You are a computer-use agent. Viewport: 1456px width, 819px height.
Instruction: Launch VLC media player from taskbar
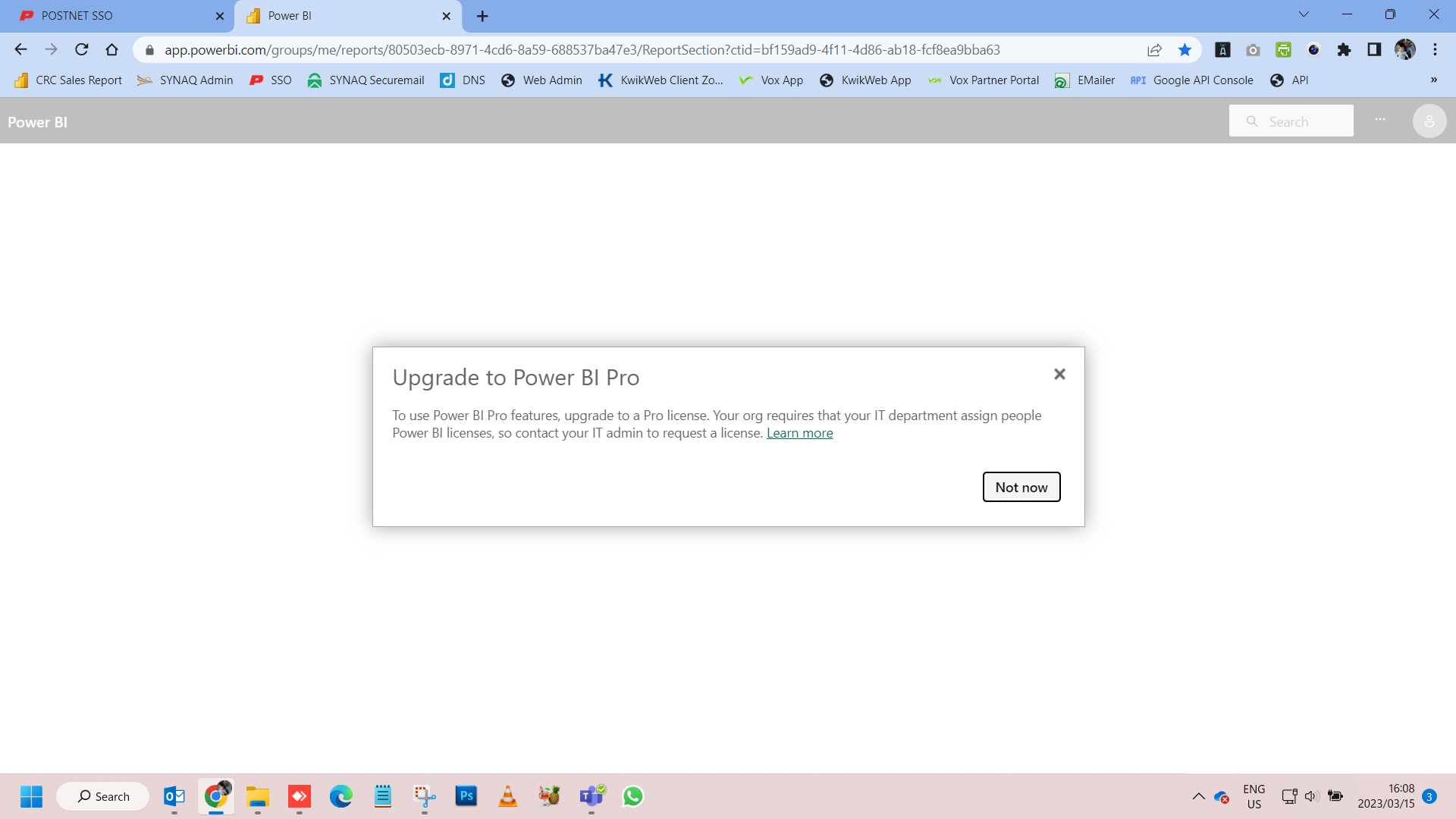point(508,796)
